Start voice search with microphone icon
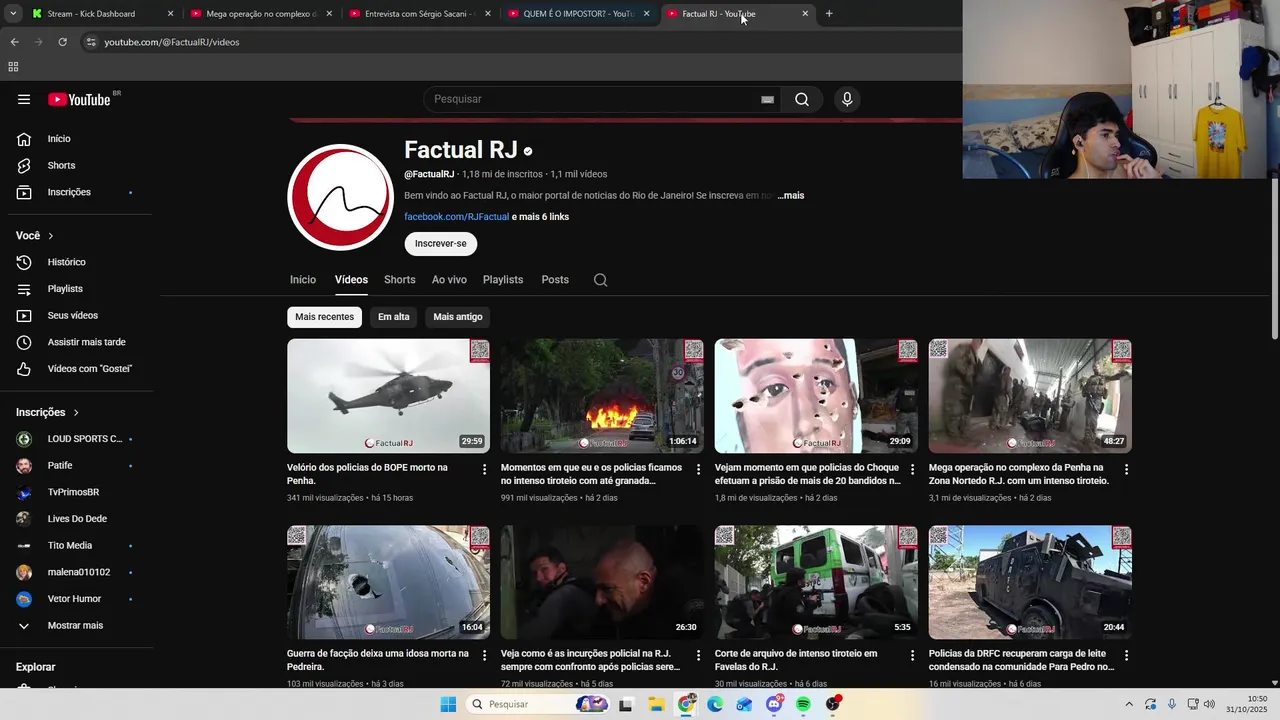This screenshot has width=1280, height=720. click(x=847, y=99)
